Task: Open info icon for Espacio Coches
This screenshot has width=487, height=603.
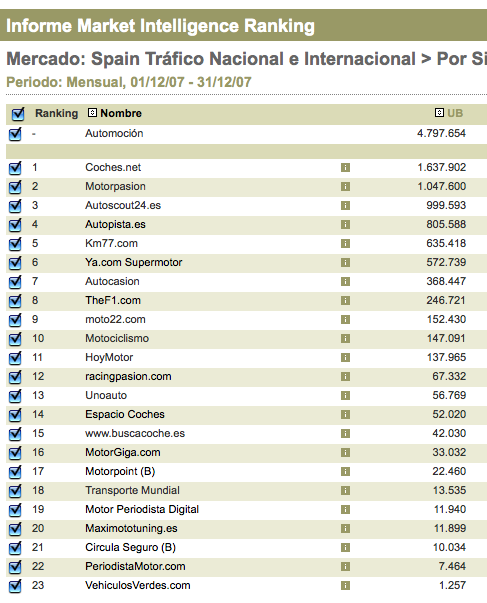Action: 345,415
